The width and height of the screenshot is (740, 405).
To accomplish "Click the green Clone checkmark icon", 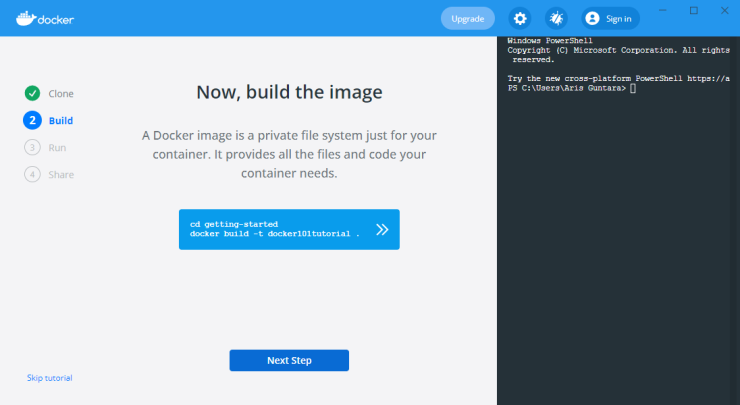I will [33, 93].
